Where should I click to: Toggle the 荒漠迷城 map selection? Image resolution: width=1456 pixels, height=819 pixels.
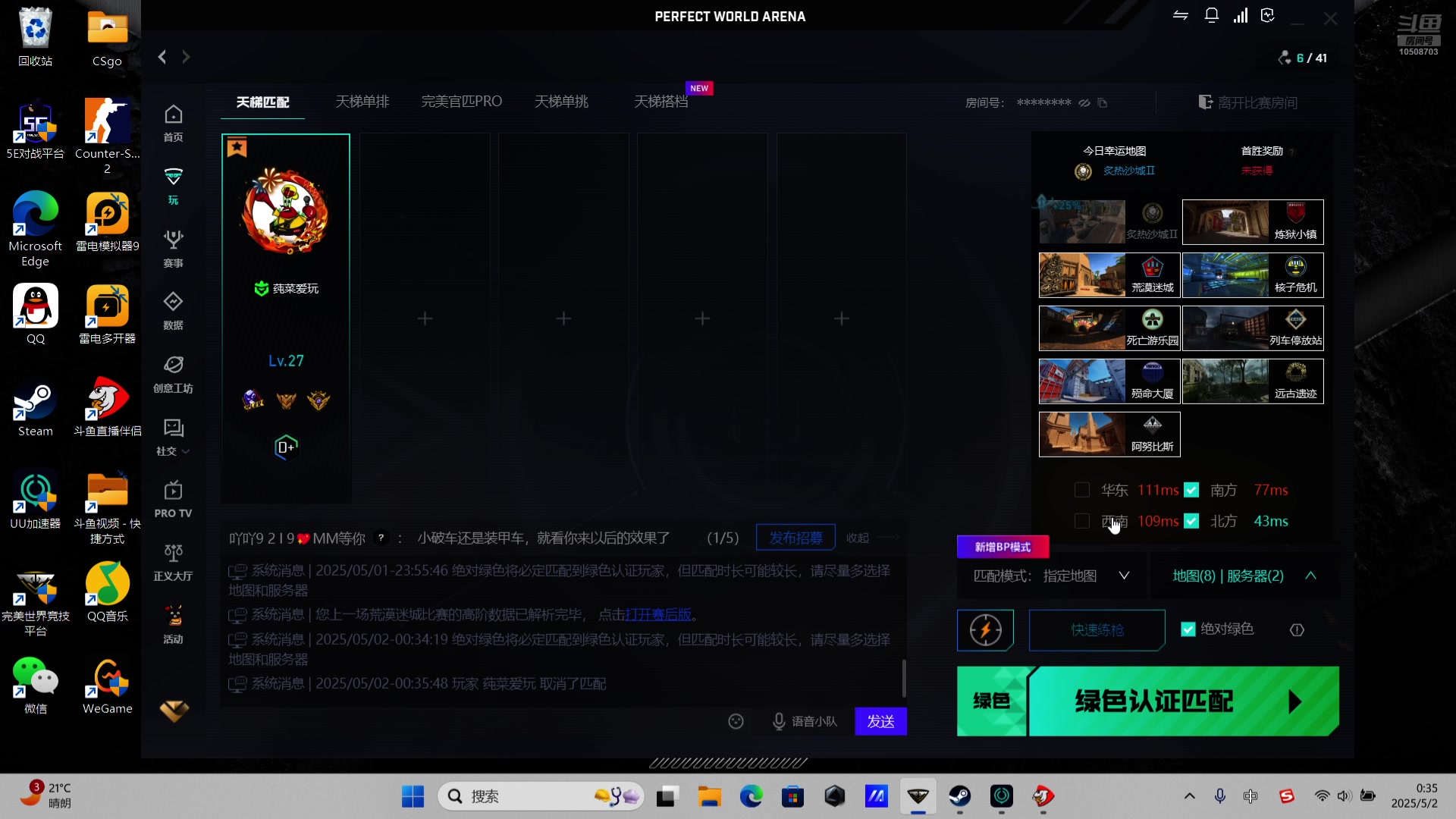1109,275
